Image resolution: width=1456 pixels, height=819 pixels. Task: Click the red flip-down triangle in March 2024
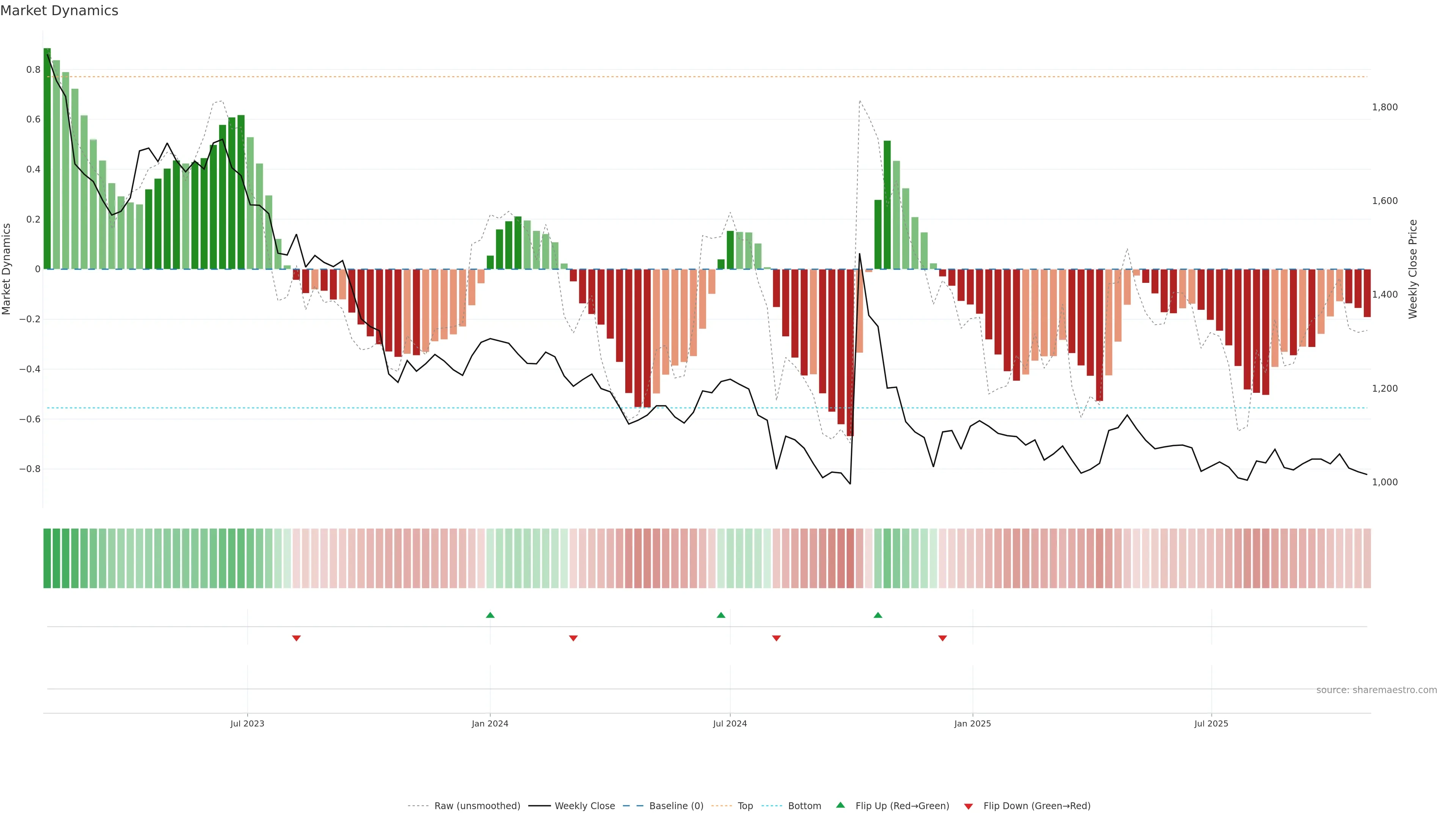point(573,638)
